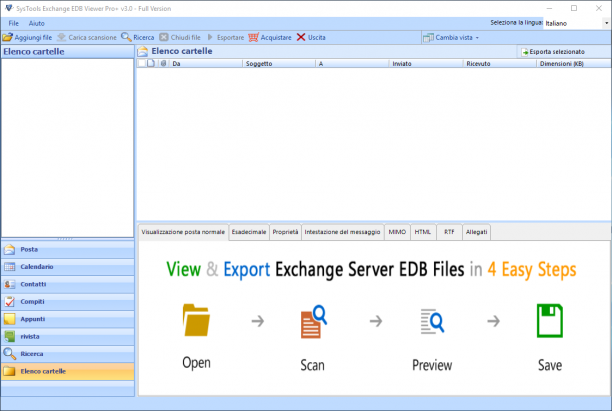This screenshot has width=612, height=411.
Task: Click the Ricerca magnifier icon in toolbar
Action: coord(126,37)
